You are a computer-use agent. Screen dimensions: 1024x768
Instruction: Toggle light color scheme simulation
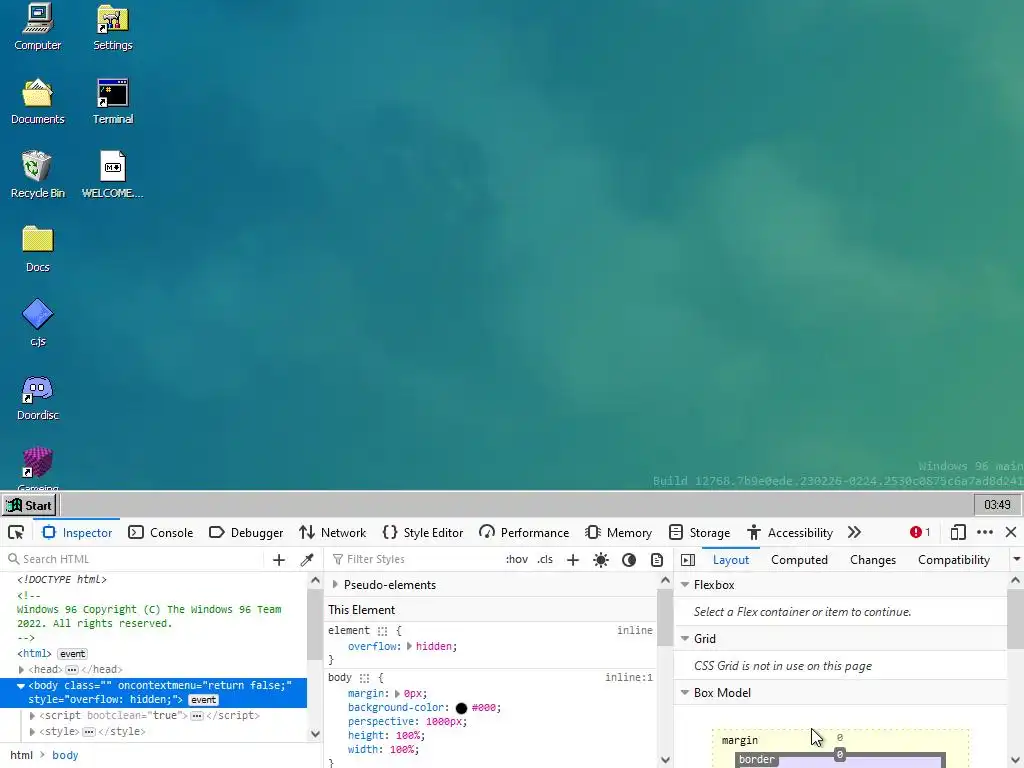pos(601,560)
